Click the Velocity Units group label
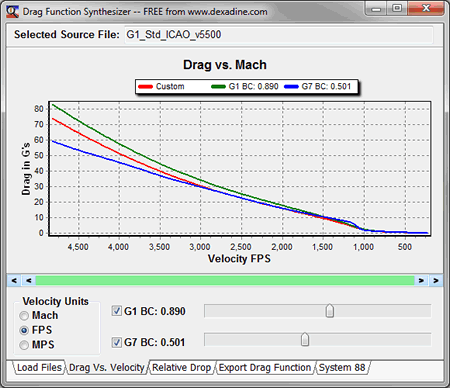Screen dimensions: 450x388 [56, 301]
